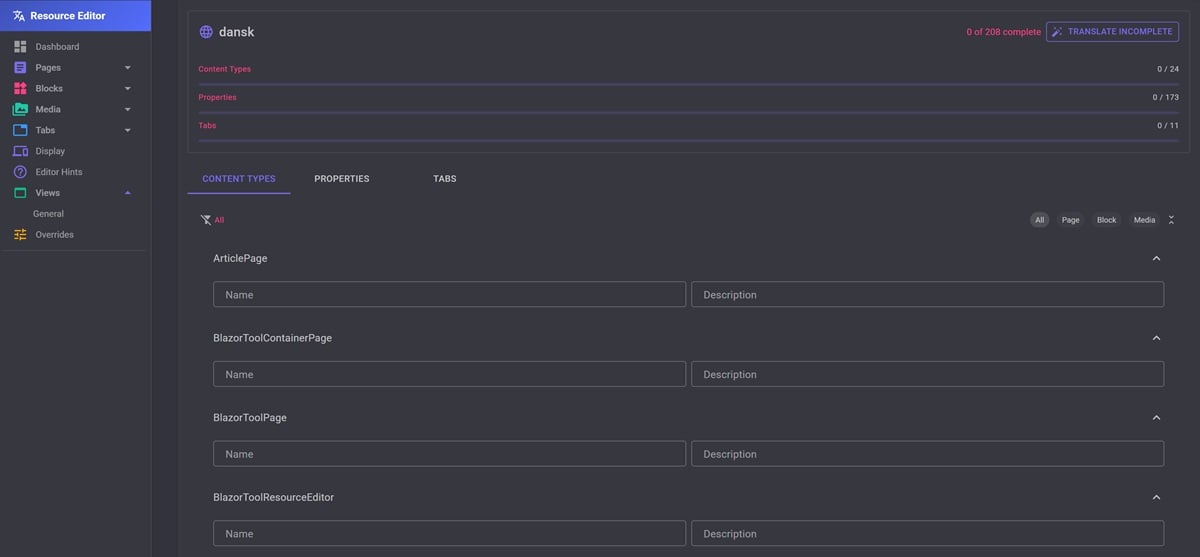This screenshot has width=1200, height=557.
Task: Filter content types by Page chip
Action: [1070, 220]
